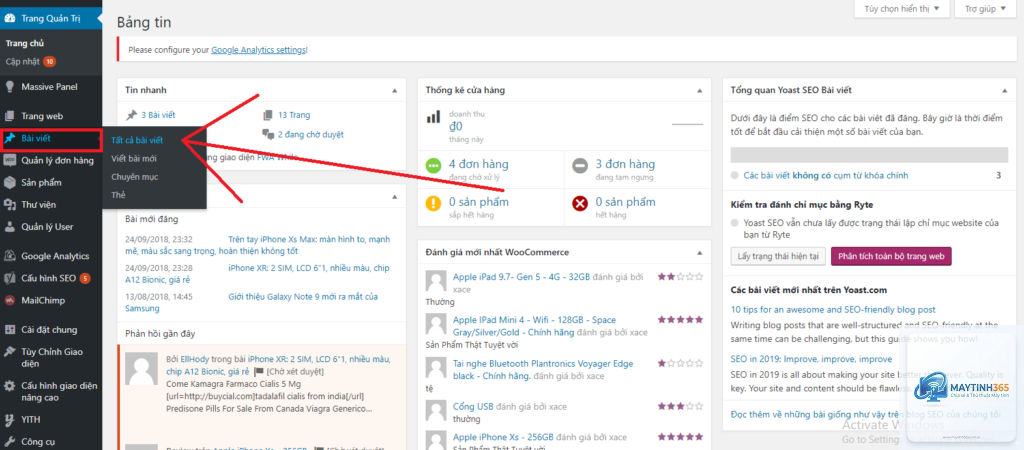This screenshot has height=450, width=1024.
Task: Click the EllHody commenter avatar thumbnail
Action: (x=140, y=370)
